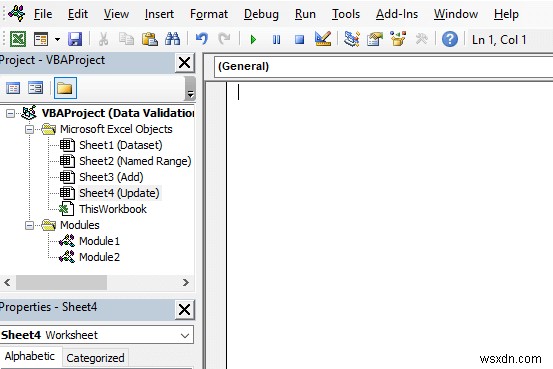Click the Project tree horizontal scrollbar thumb
Screen dimensions: 553x369
point(61,283)
